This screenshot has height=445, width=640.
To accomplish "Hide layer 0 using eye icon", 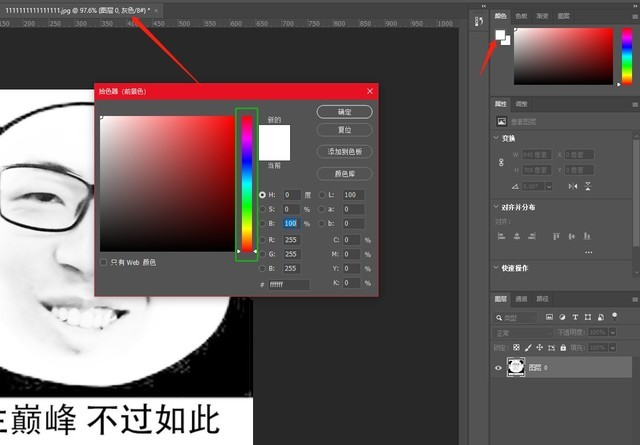I will 498,368.
